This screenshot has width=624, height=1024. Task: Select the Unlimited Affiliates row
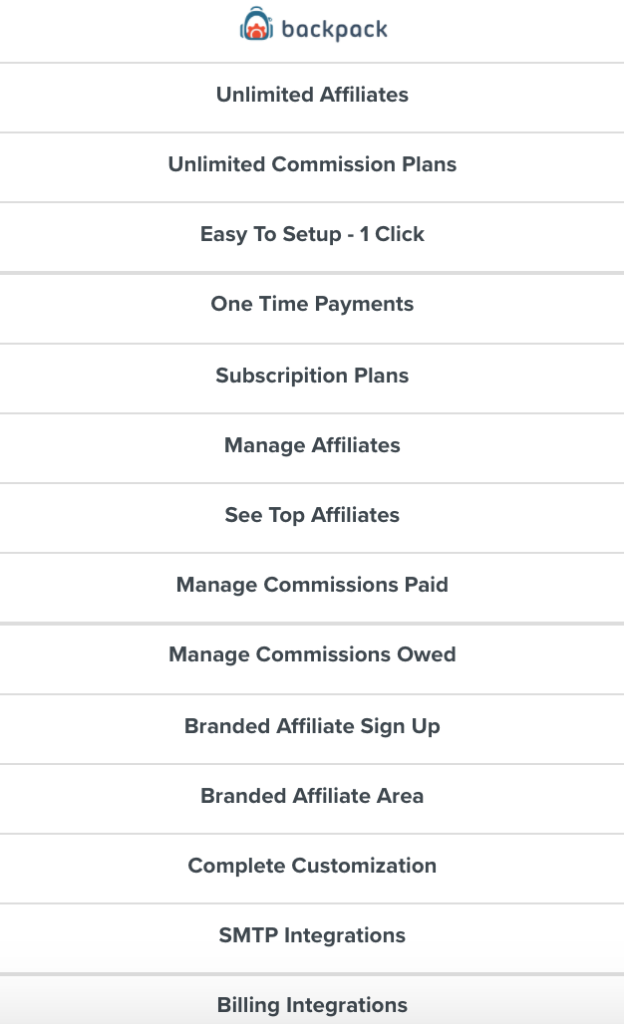pyautogui.click(x=312, y=98)
